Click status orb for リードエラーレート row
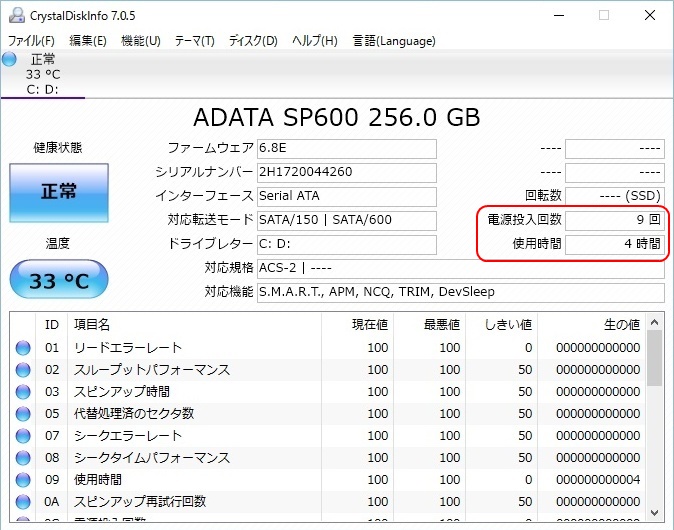This screenshot has width=674, height=530. point(23,348)
